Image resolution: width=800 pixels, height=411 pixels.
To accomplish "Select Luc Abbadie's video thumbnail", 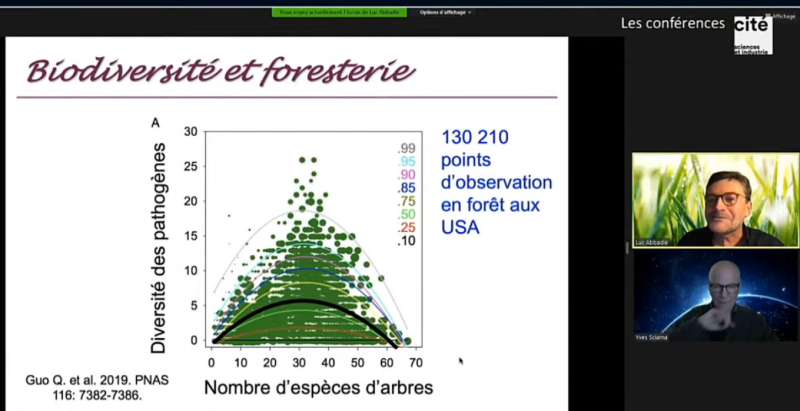I will (715, 200).
